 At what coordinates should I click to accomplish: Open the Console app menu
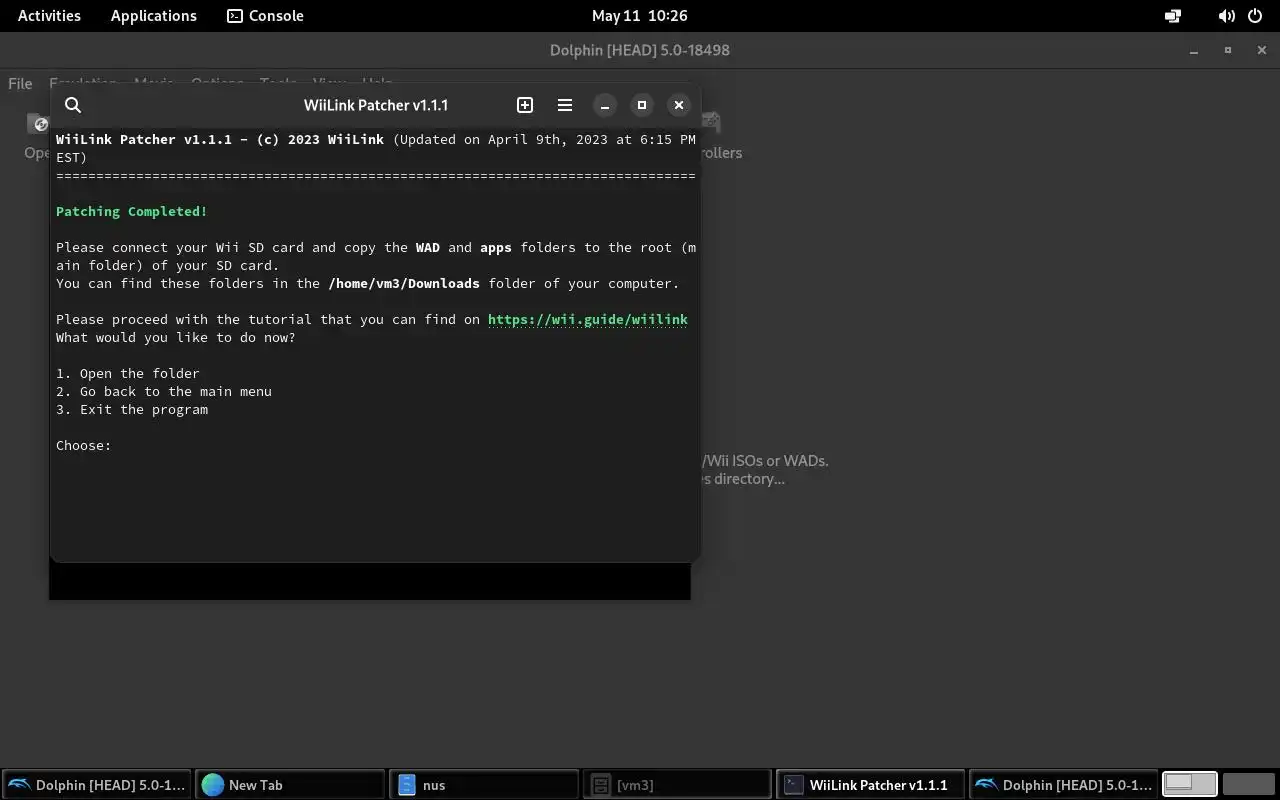pyautogui.click(x=265, y=16)
